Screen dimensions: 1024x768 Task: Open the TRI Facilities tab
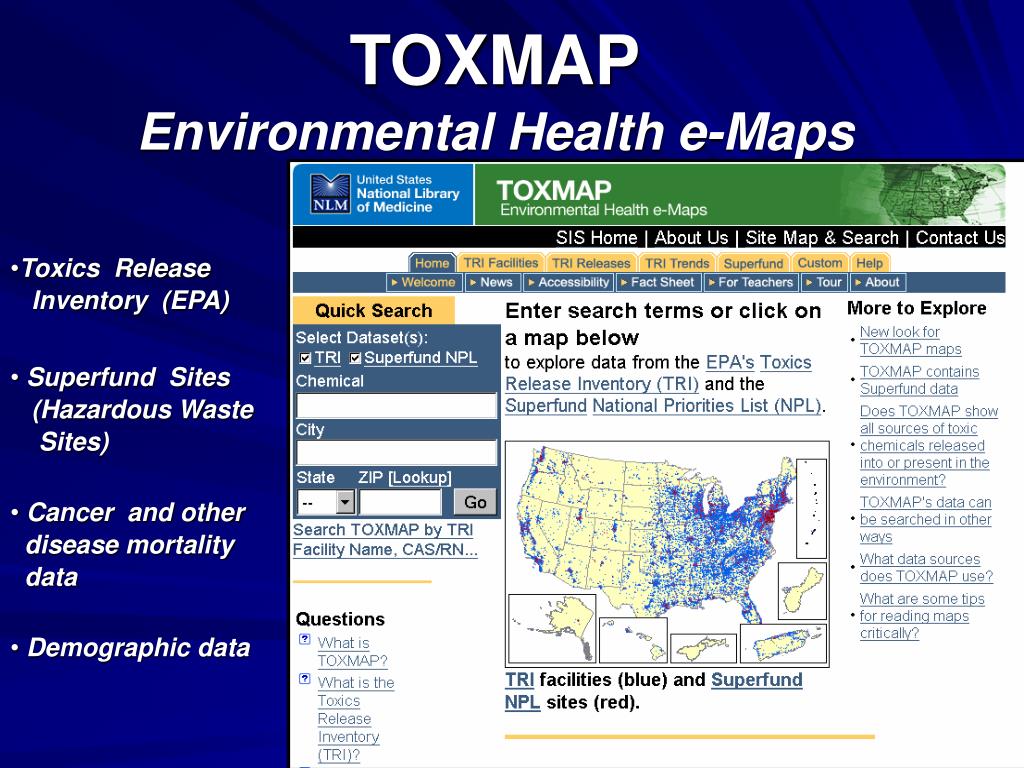coord(501,263)
